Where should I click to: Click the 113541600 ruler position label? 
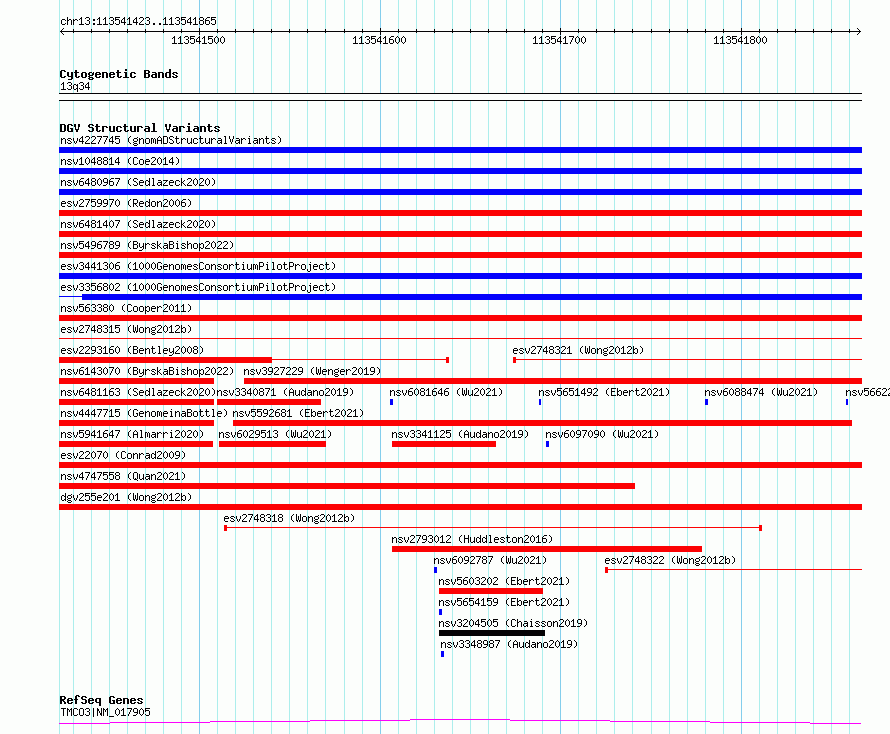379,40
